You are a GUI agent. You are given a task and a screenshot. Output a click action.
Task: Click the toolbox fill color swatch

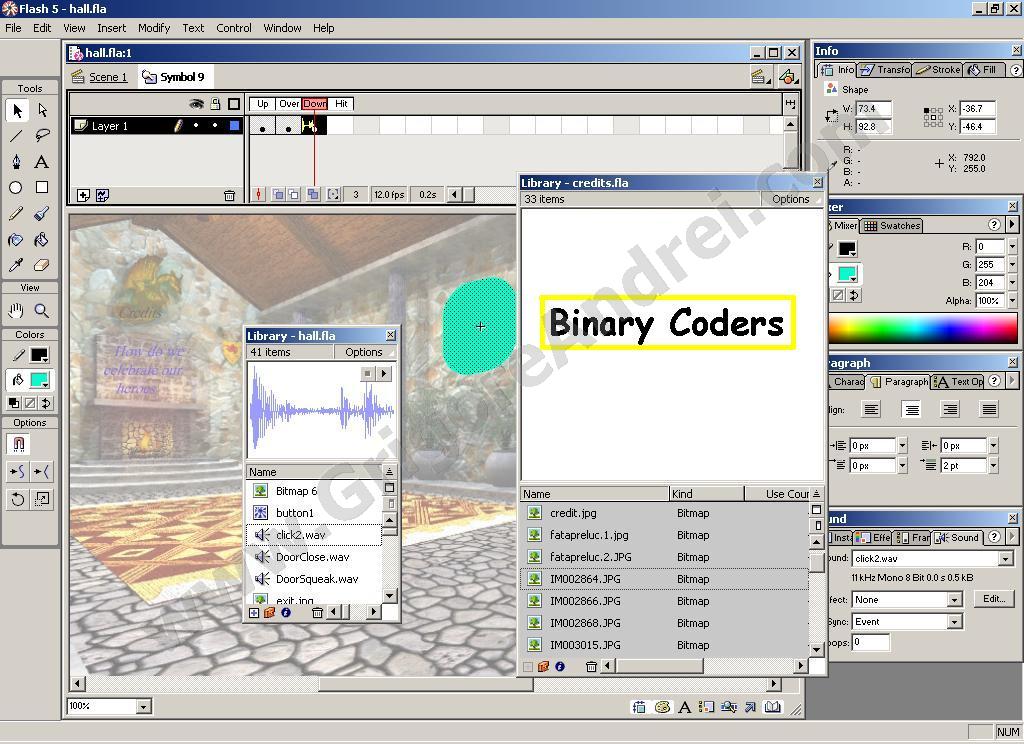pyautogui.click(x=39, y=380)
